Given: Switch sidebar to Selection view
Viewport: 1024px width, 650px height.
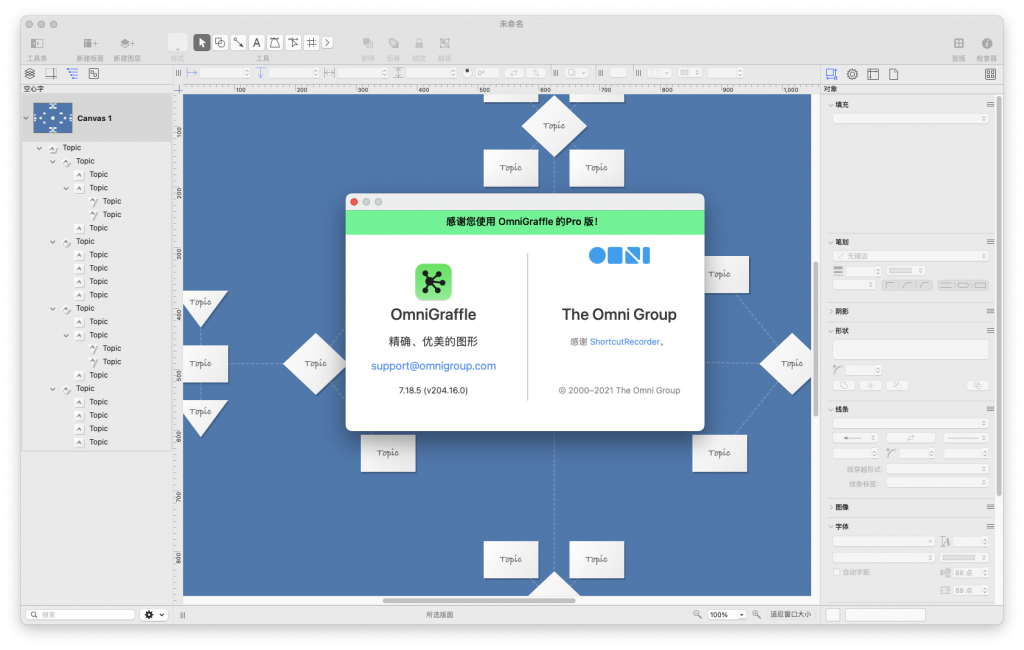Looking at the screenshot, I should pos(93,74).
